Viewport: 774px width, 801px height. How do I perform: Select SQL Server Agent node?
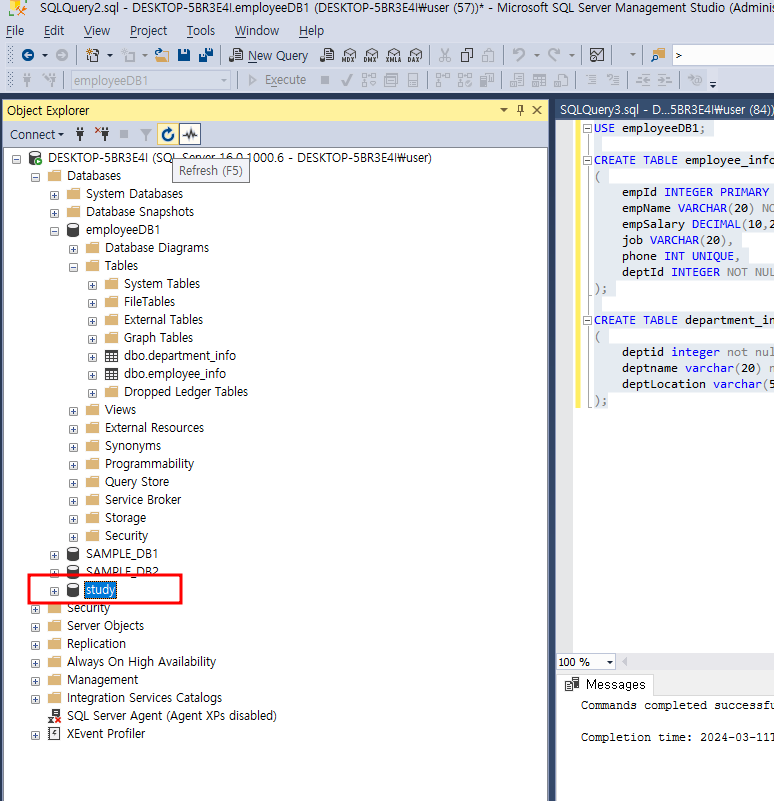click(172, 716)
